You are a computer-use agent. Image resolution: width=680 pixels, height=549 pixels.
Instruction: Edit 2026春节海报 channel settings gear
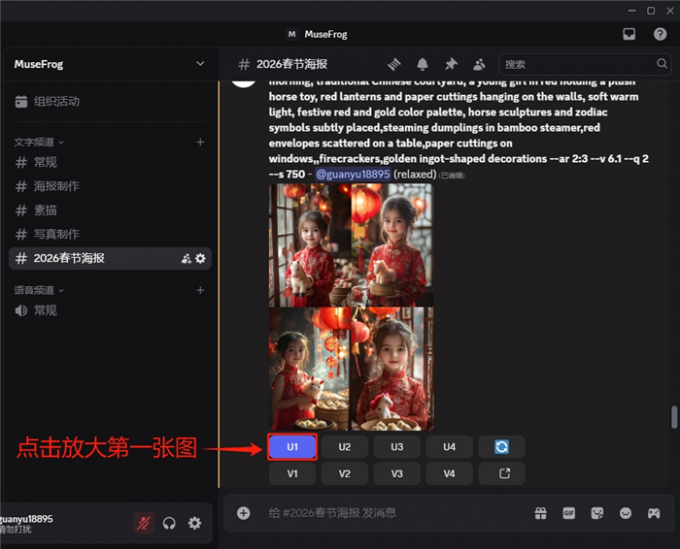pyautogui.click(x=200, y=258)
